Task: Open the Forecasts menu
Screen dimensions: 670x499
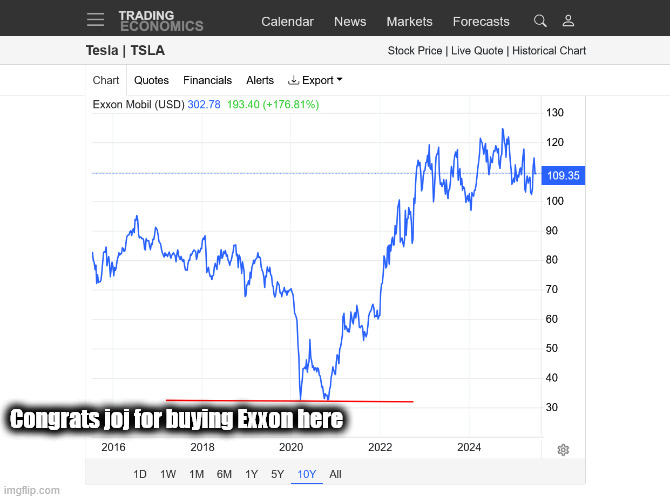Action: tap(481, 21)
